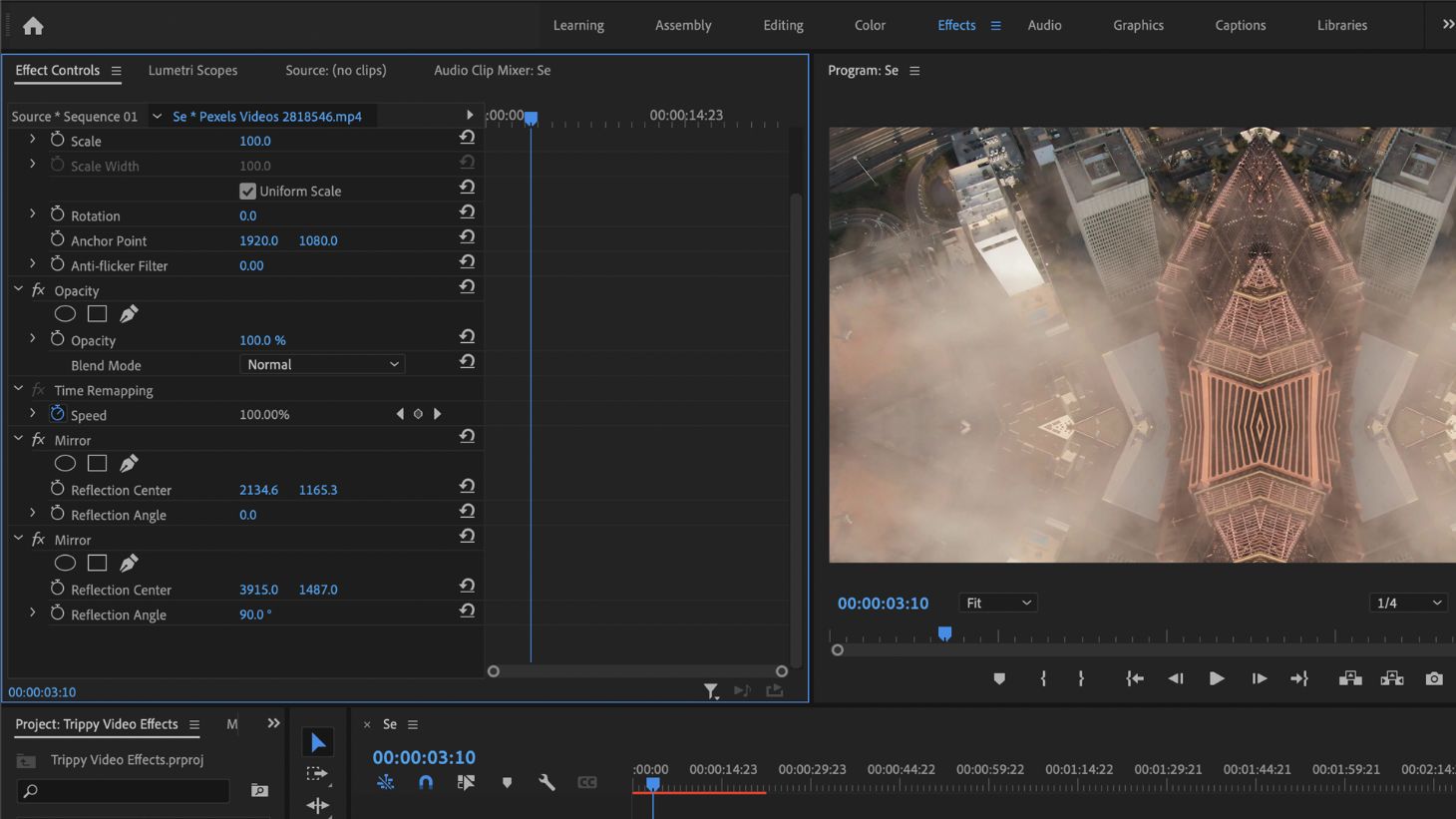This screenshot has height=819, width=1456.
Task: Create an ellipse mask on the Mirror effect
Action: 65,463
